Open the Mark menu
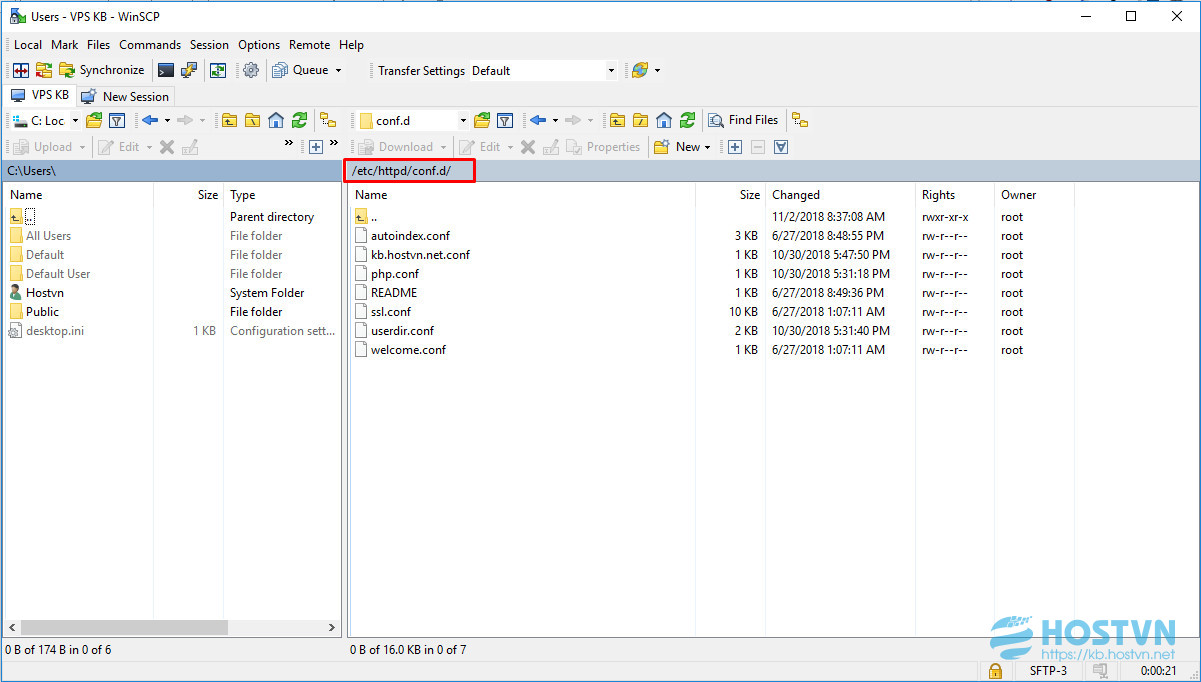 (65, 45)
